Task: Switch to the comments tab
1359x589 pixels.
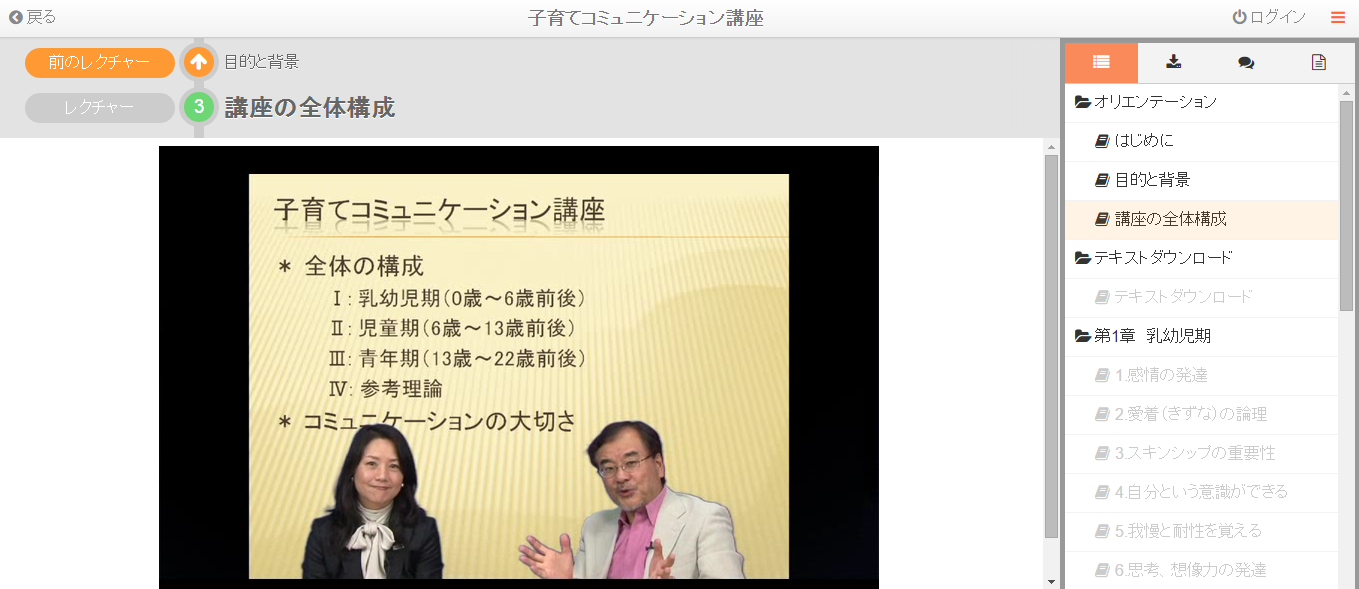Action: pyautogui.click(x=1246, y=63)
